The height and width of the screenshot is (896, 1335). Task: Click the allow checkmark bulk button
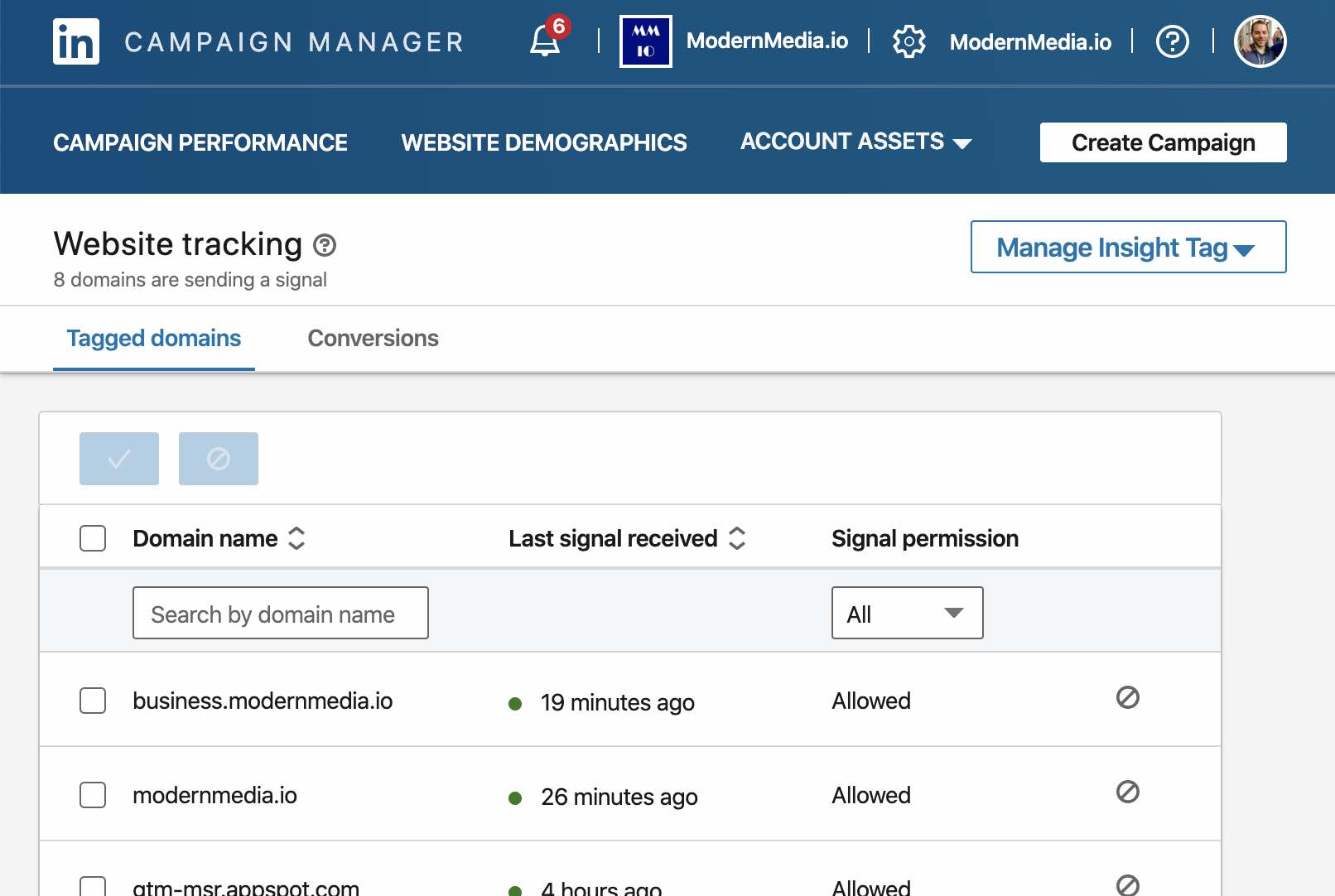point(119,459)
